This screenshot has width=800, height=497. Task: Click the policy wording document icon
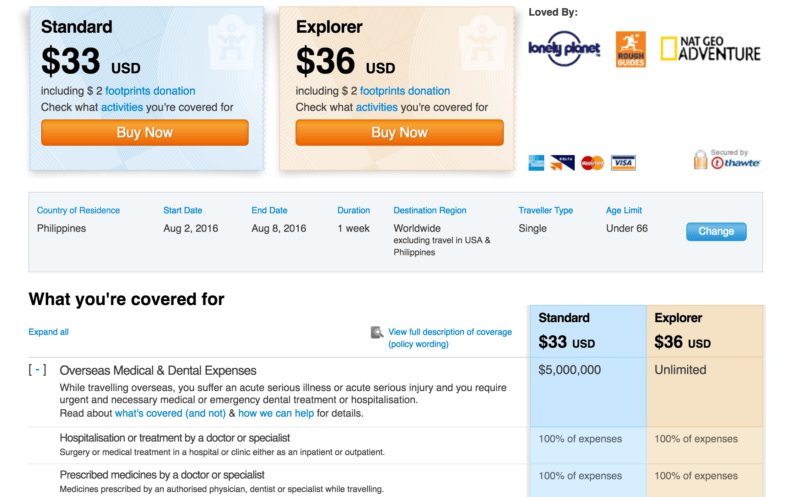click(x=377, y=332)
